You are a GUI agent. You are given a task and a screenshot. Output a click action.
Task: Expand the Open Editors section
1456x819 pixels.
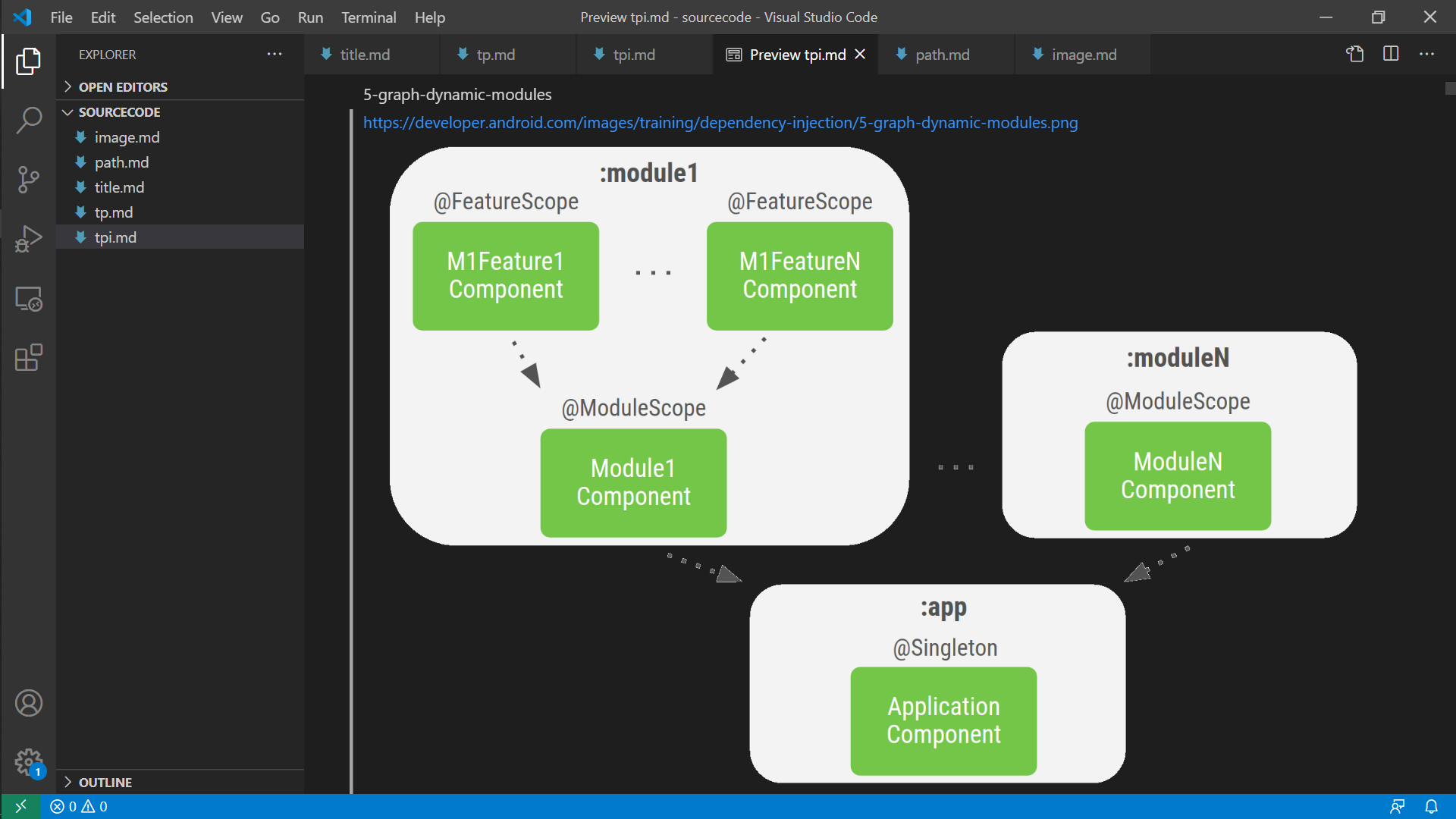122,87
